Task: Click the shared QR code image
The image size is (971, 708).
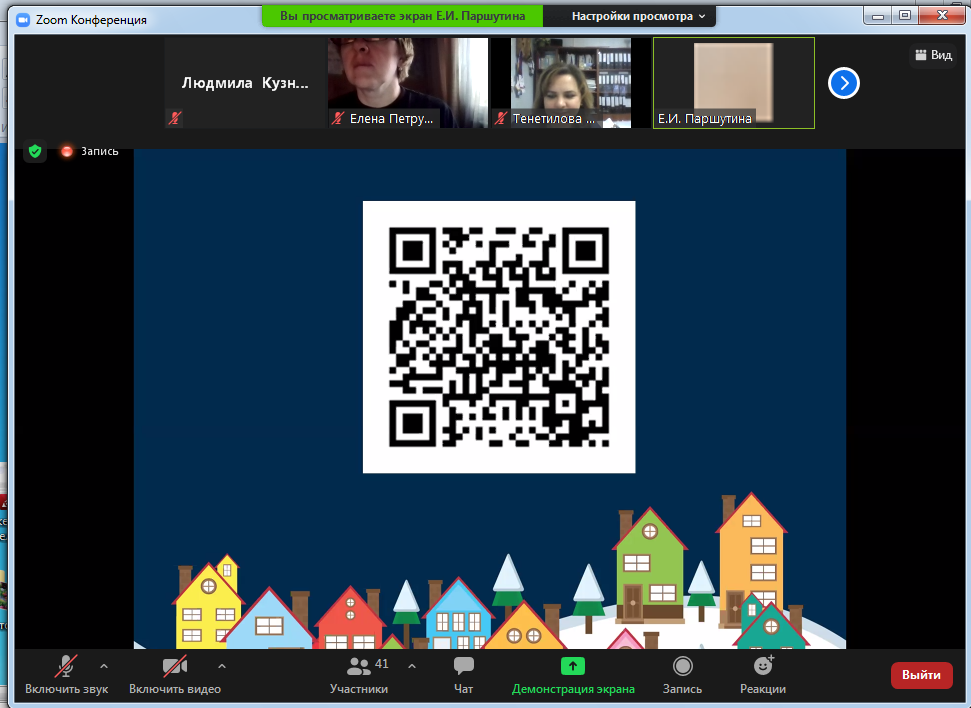Action: pyautogui.click(x=498, y=337)
